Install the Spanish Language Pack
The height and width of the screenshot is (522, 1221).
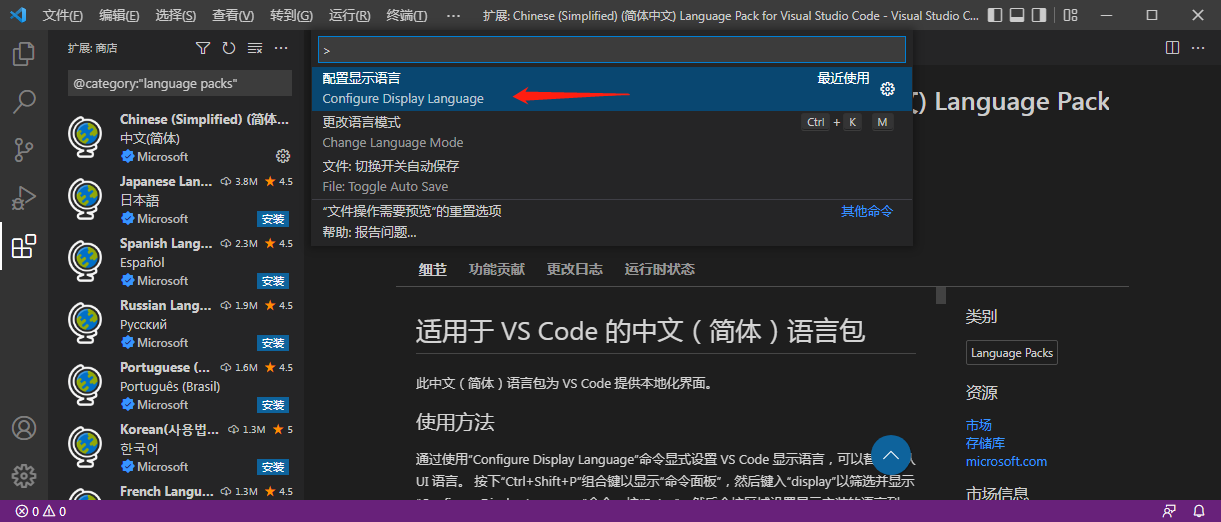click(x=273, y=281)
